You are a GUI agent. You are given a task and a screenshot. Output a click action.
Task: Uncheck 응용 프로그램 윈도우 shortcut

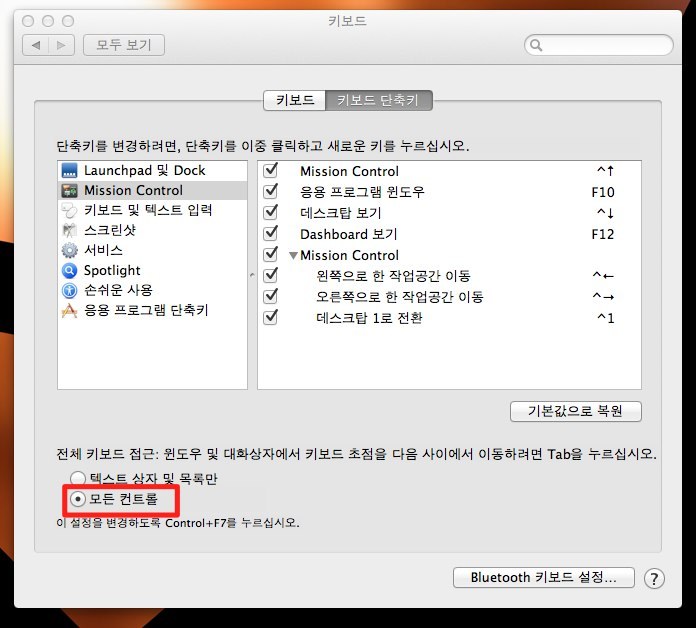point(270,191)
